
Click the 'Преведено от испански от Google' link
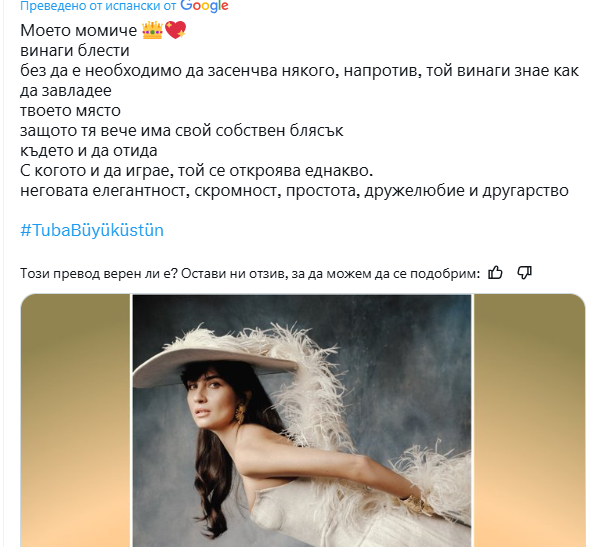coord(124,6)
